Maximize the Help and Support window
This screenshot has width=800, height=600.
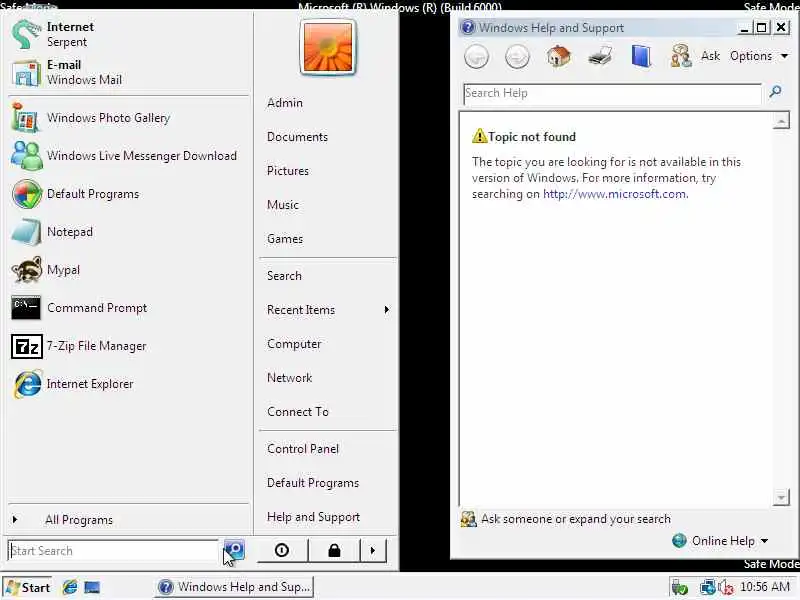762,28
